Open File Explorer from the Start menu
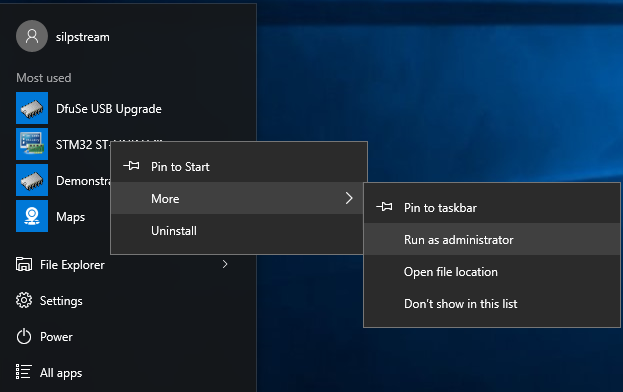Screen dimensions: 623x392 [72, 265]
